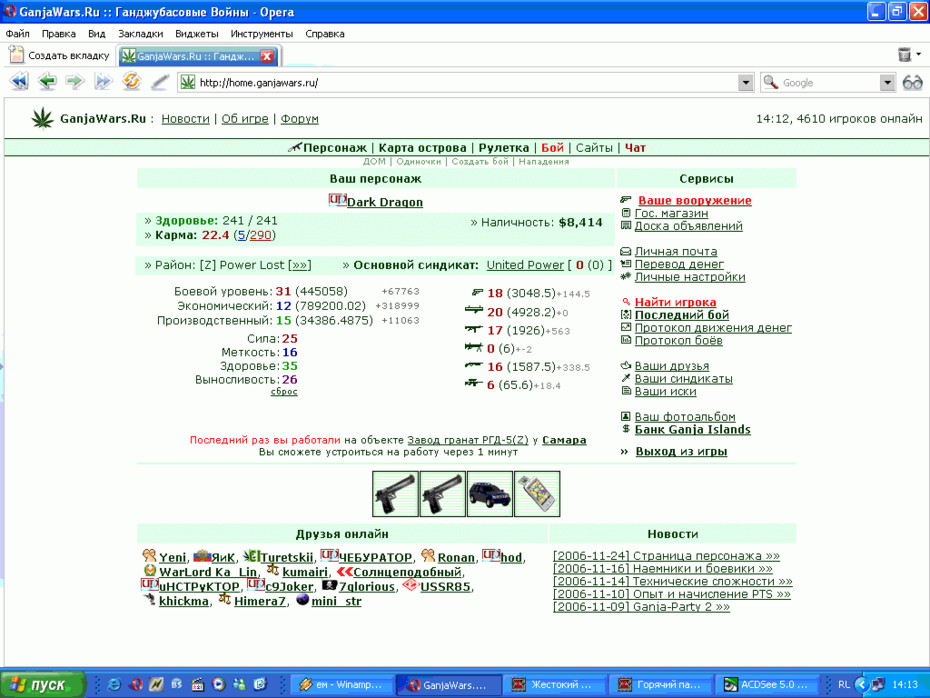Switch to ACDSee 5.0 taskbar window
930x698 pixels.
click(x=767, y=684)
